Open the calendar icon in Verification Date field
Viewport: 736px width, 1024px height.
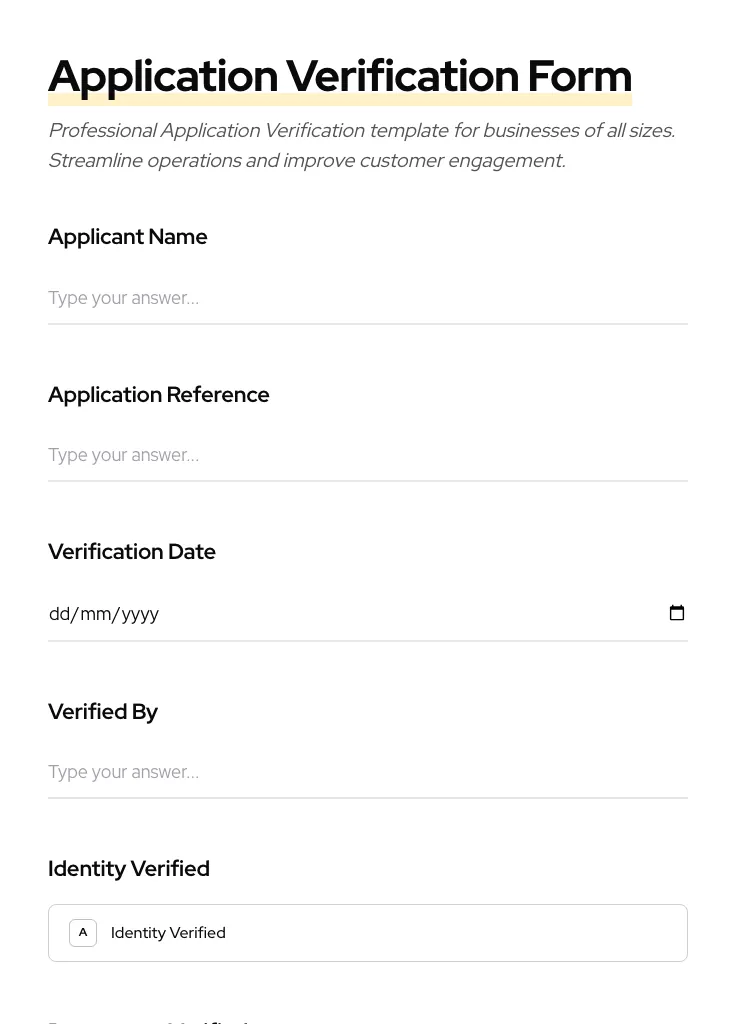pyautogui.click(x=677, y=612)
